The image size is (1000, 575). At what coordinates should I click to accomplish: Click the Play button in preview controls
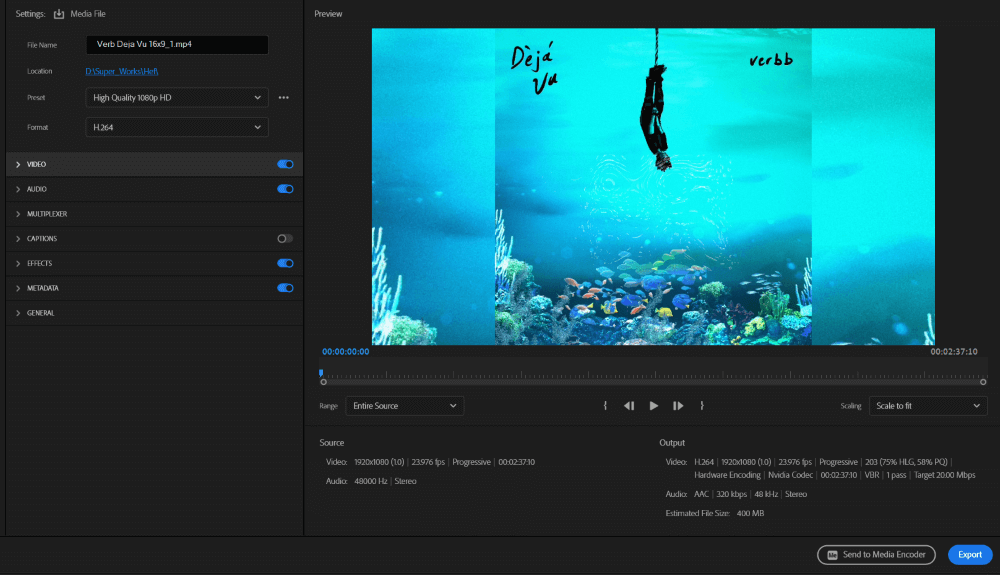[x=654, y=406]
